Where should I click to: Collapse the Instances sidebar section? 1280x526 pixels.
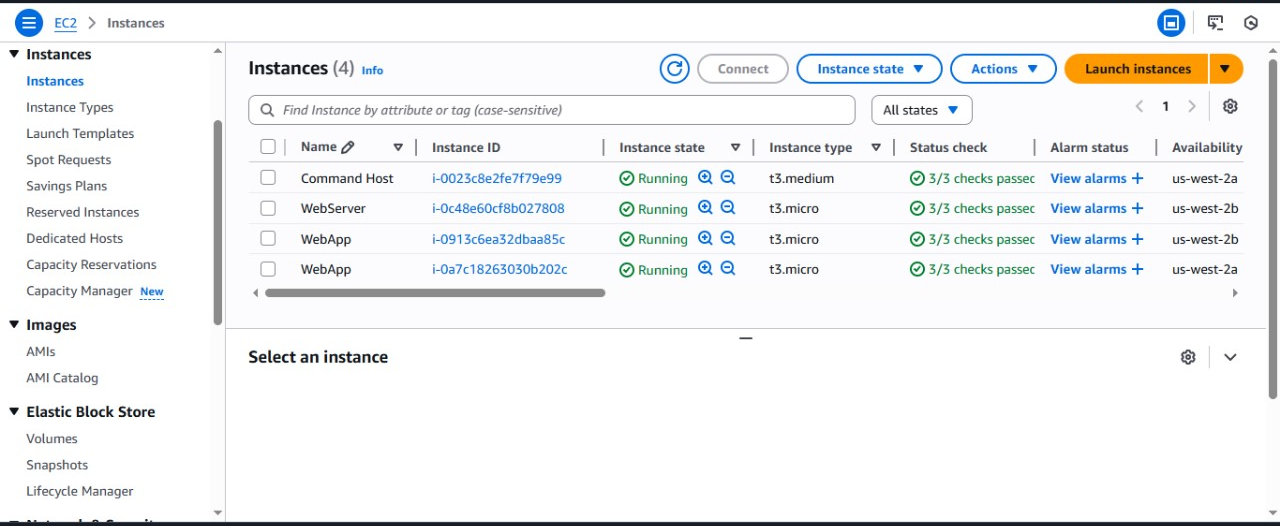coord(14,54)
